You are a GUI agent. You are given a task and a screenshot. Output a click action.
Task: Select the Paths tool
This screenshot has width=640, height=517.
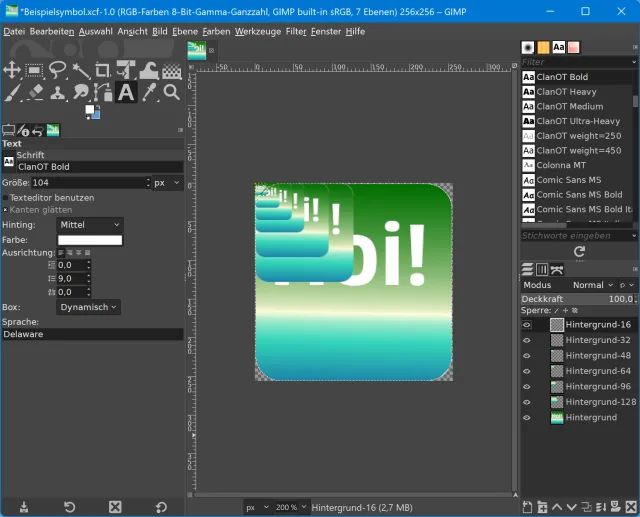103,93
